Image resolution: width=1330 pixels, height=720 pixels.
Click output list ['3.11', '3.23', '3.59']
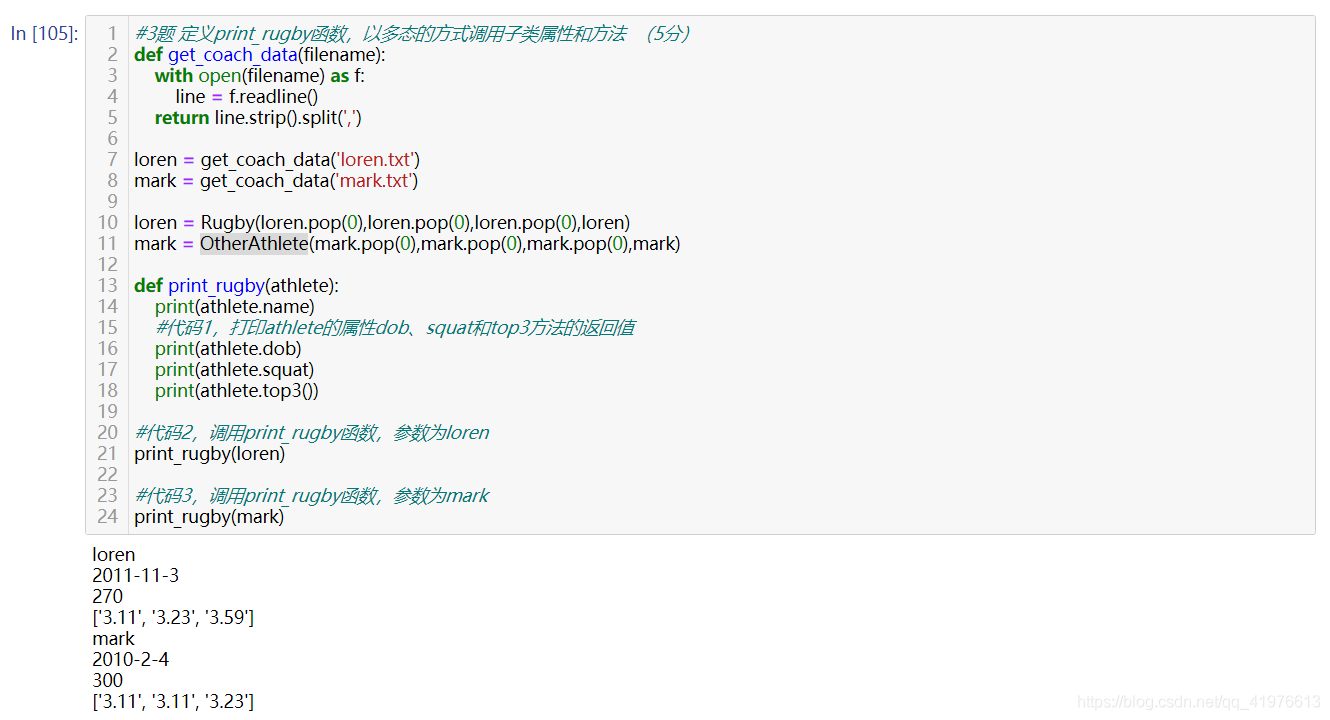[x=173, y=617]
